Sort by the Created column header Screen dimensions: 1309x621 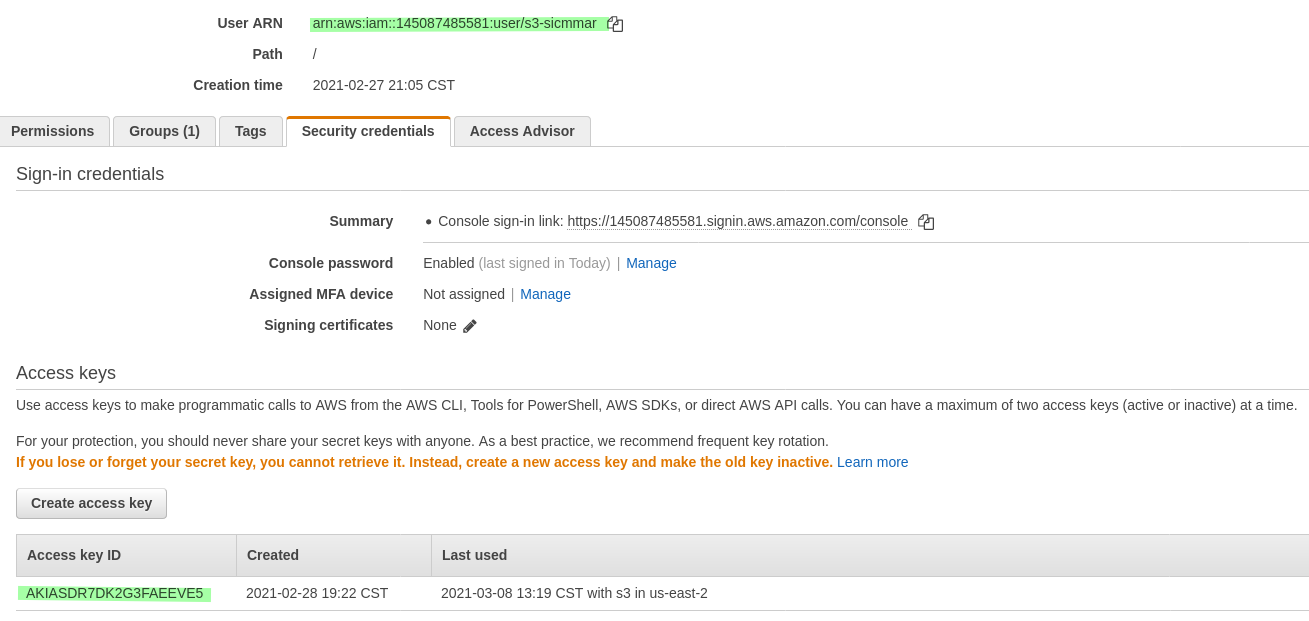pos(334,555)
